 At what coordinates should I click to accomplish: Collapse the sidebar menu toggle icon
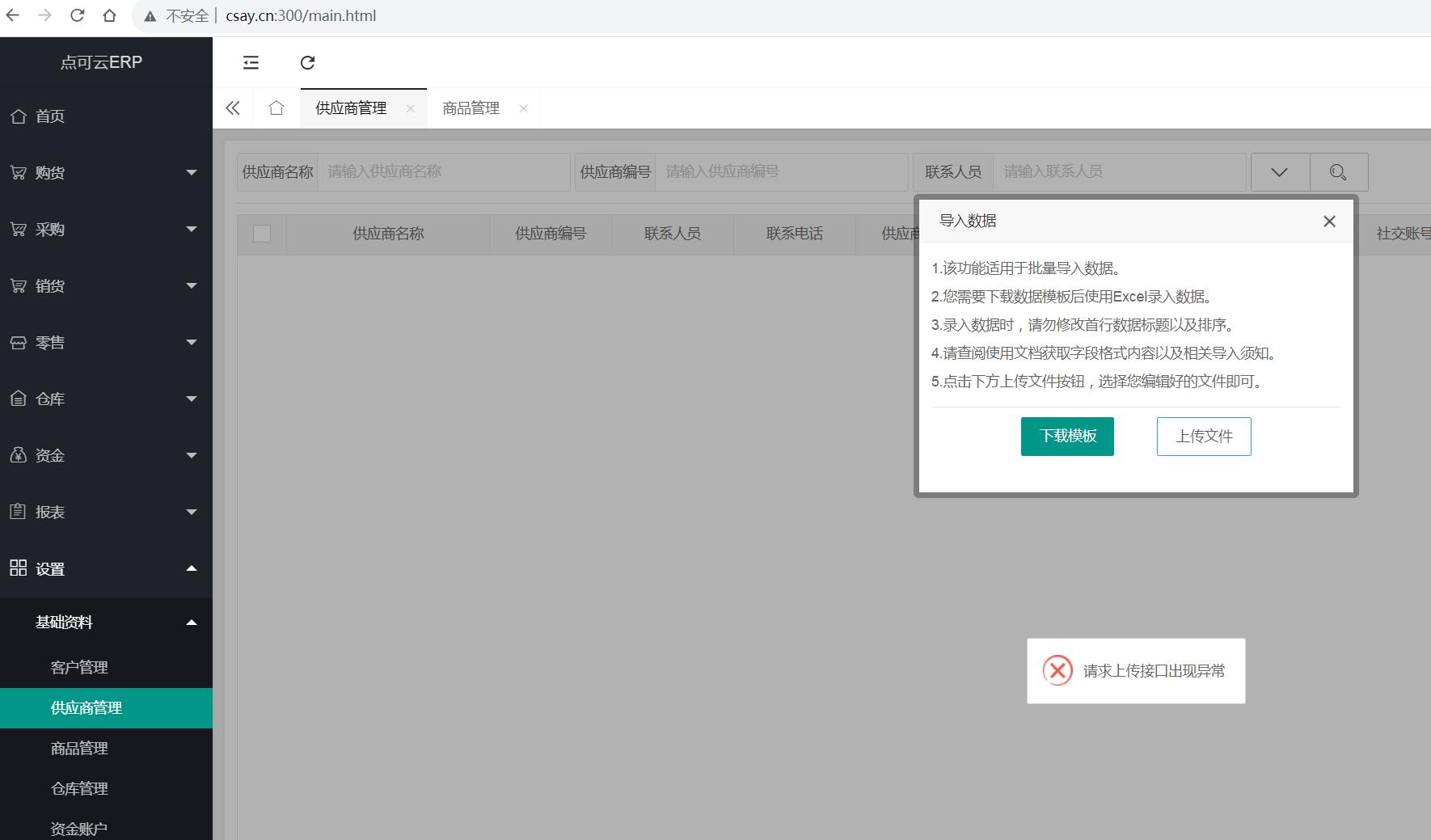pyautogui.click(x=251, y=62)
